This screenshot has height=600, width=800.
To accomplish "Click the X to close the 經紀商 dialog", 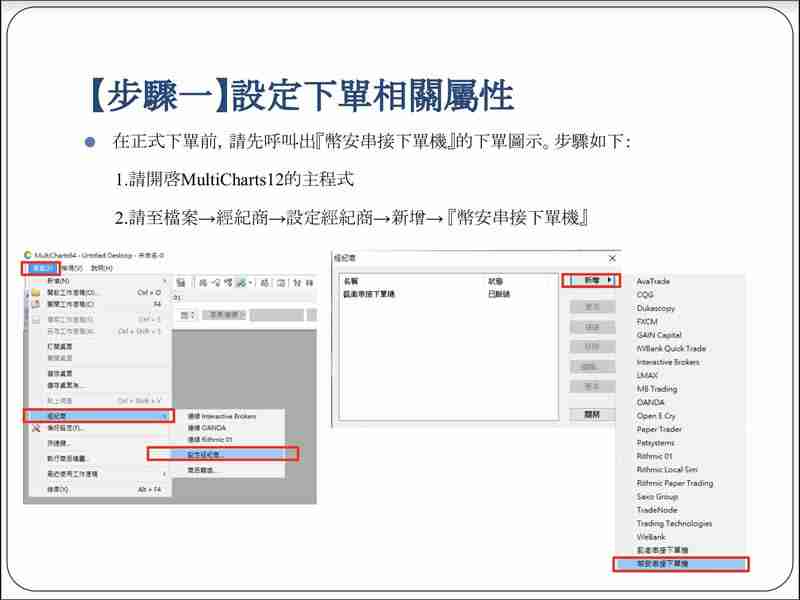I will (x=612, y=259).
